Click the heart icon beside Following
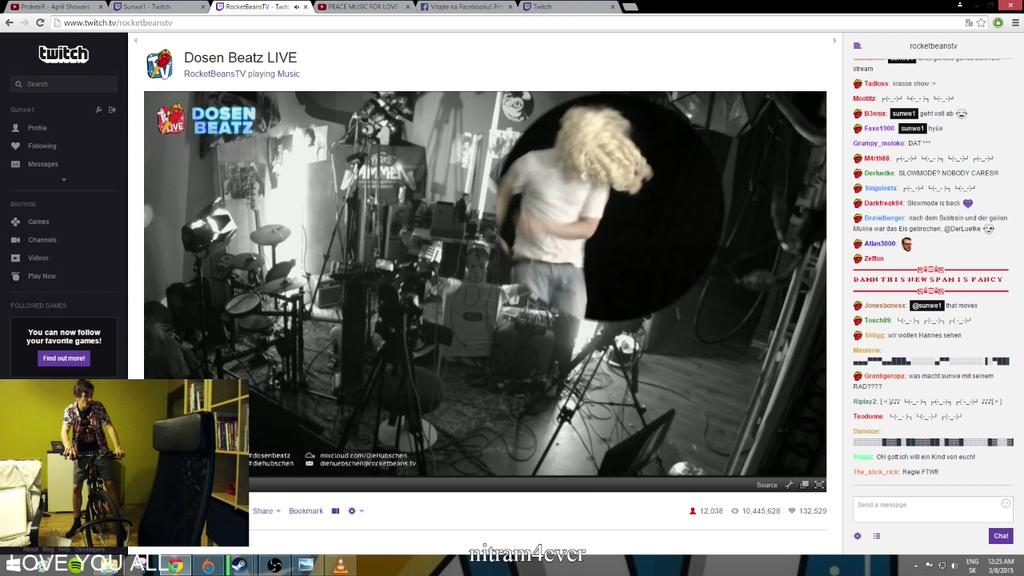The image size is (1024, 576). click(x=16, y=146)
